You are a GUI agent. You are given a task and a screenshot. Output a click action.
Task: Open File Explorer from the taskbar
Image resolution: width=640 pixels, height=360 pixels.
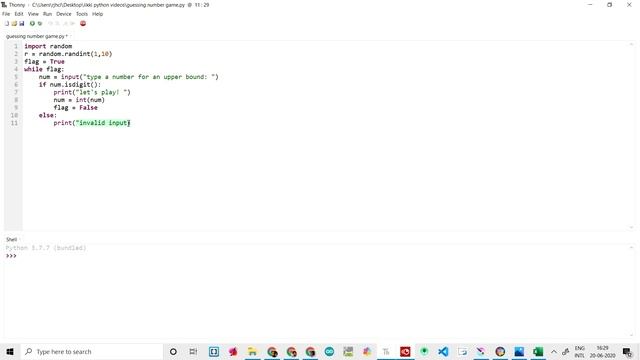[x=252, y=351]
